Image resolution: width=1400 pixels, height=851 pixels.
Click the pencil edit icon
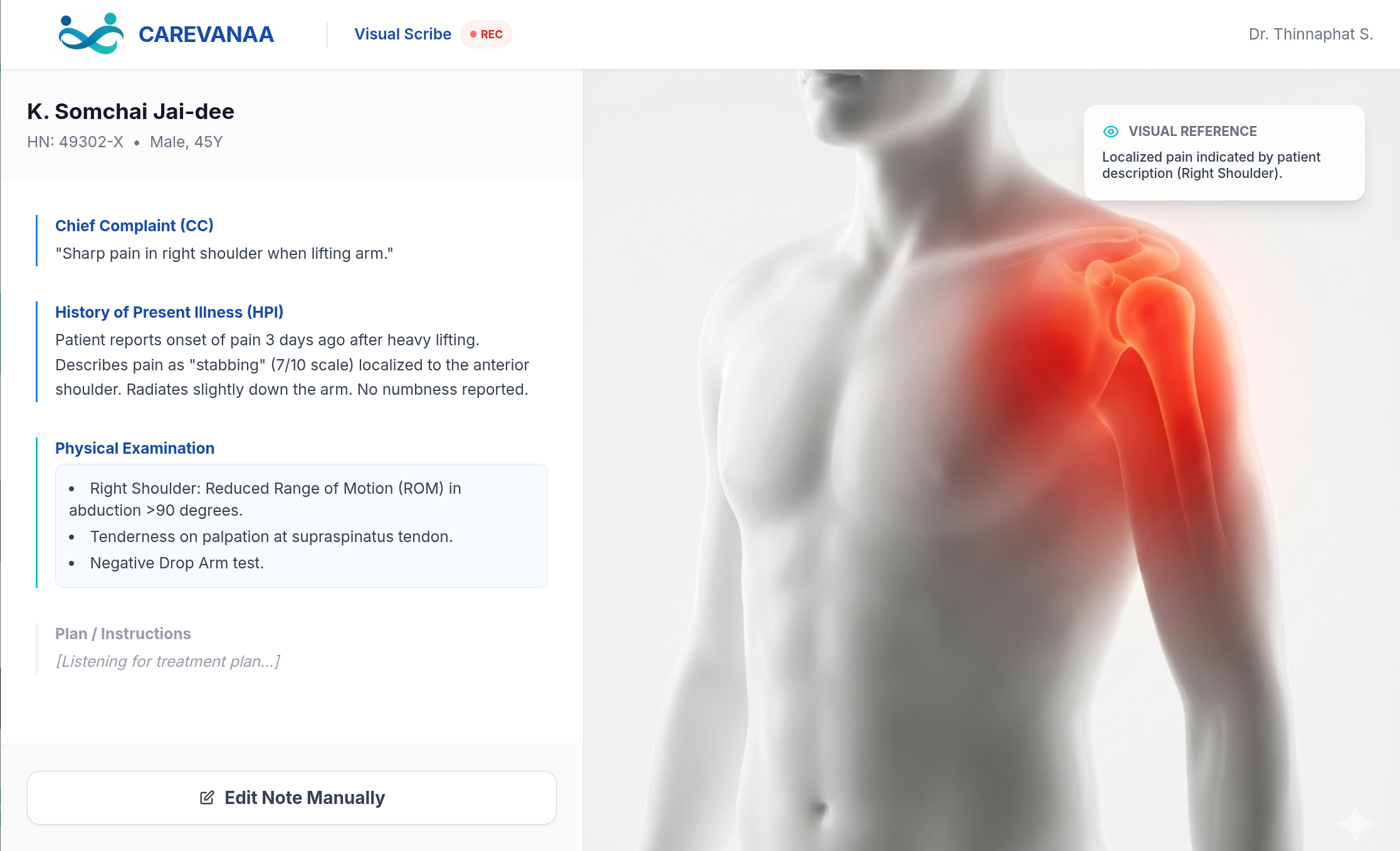coord(207,798)
